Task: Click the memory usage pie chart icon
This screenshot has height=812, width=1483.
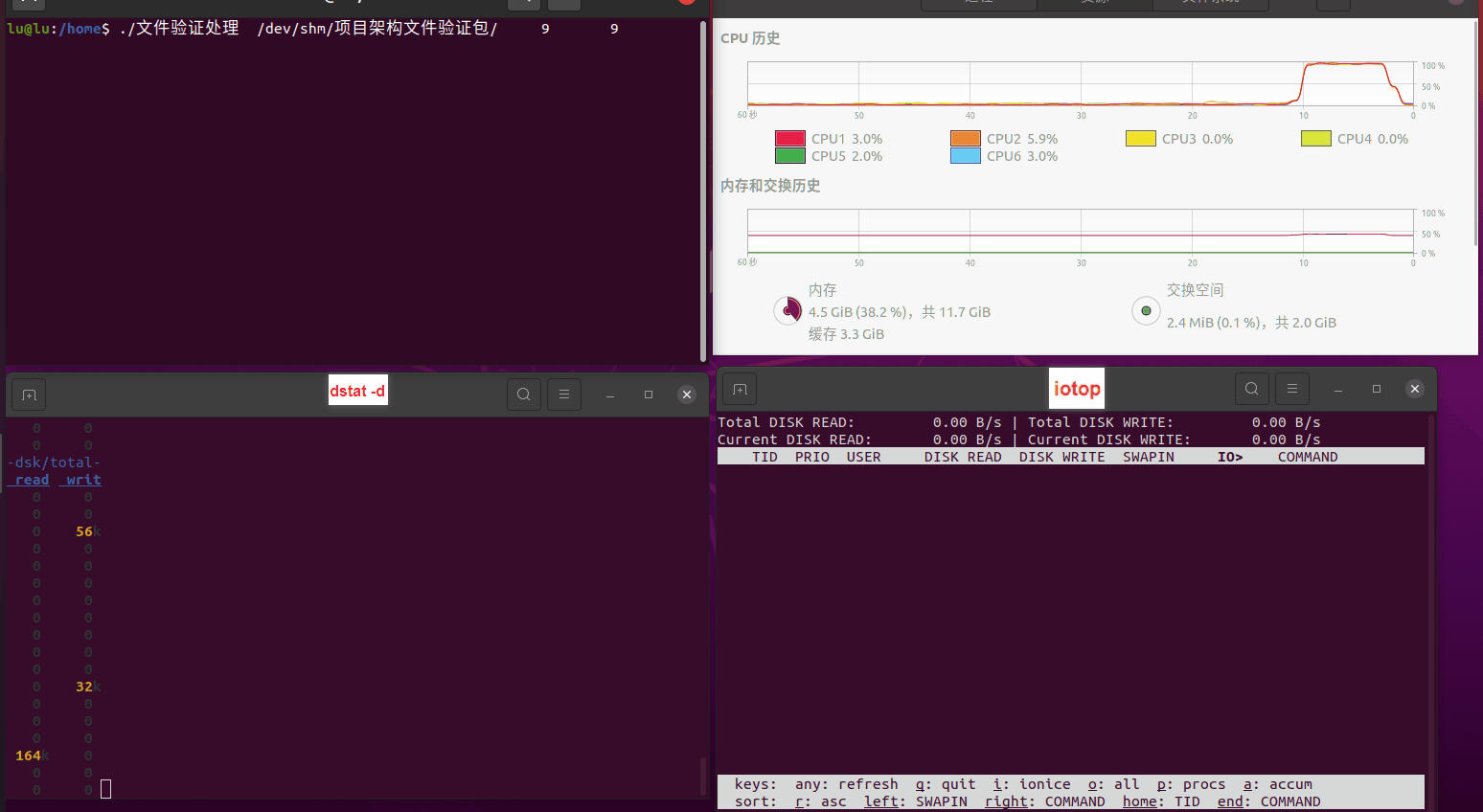Action: (x=787, y=310)
